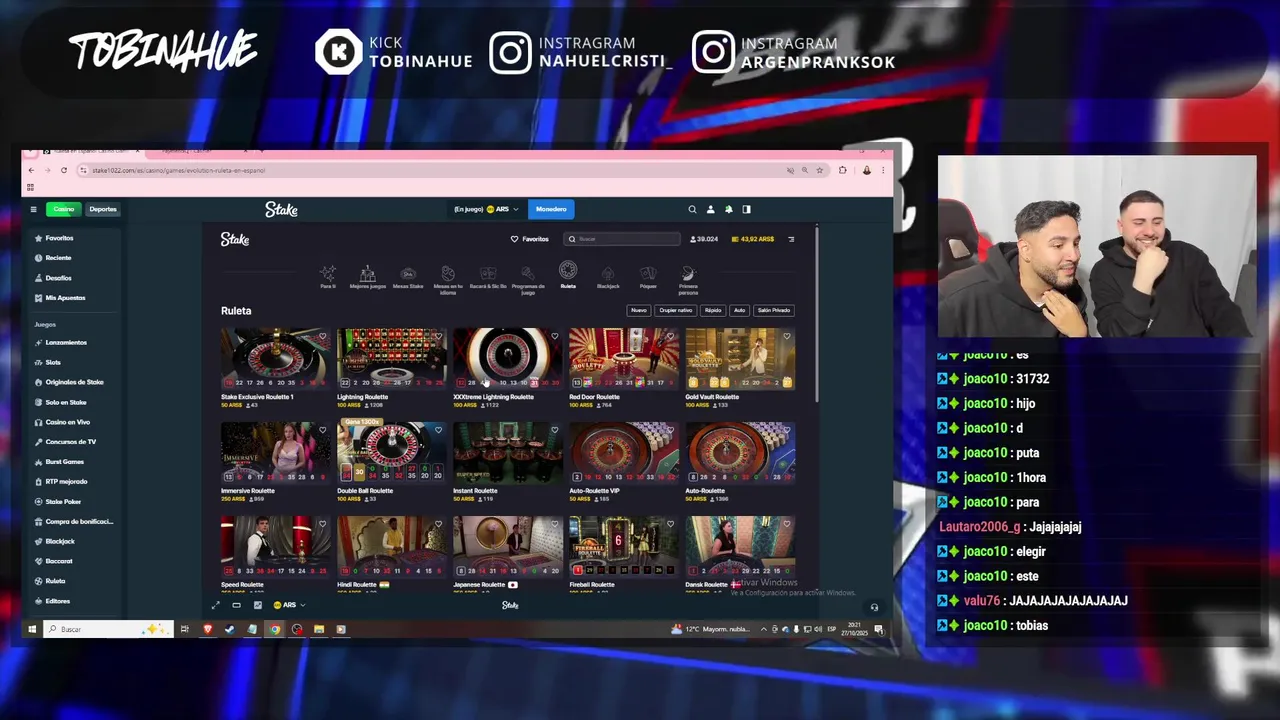Collapse the left sidebar hamburger menu
Image resolution: width=1280 pixels, height=720 pixels.
coord(33,209)
